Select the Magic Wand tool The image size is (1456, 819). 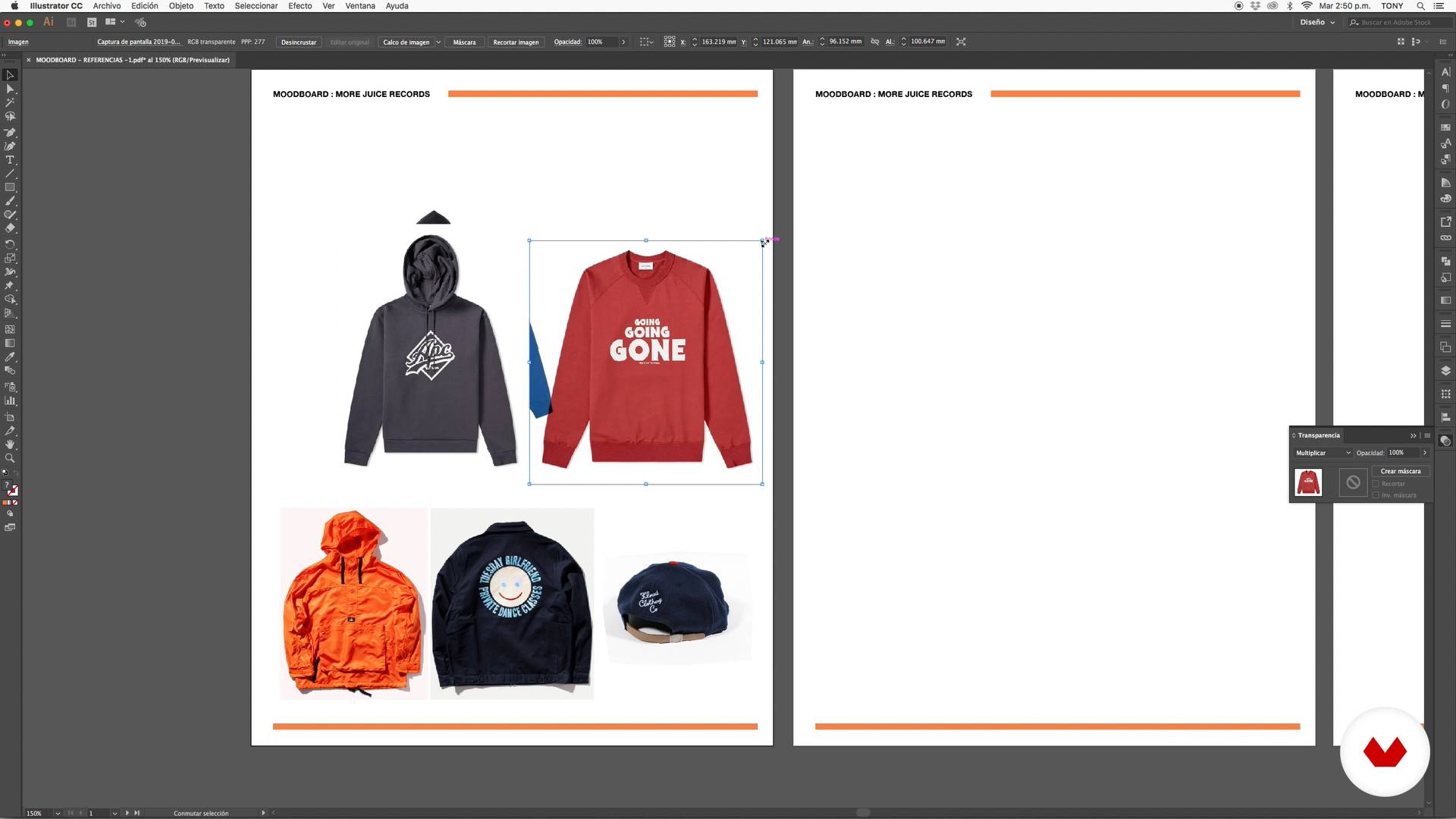10,102
